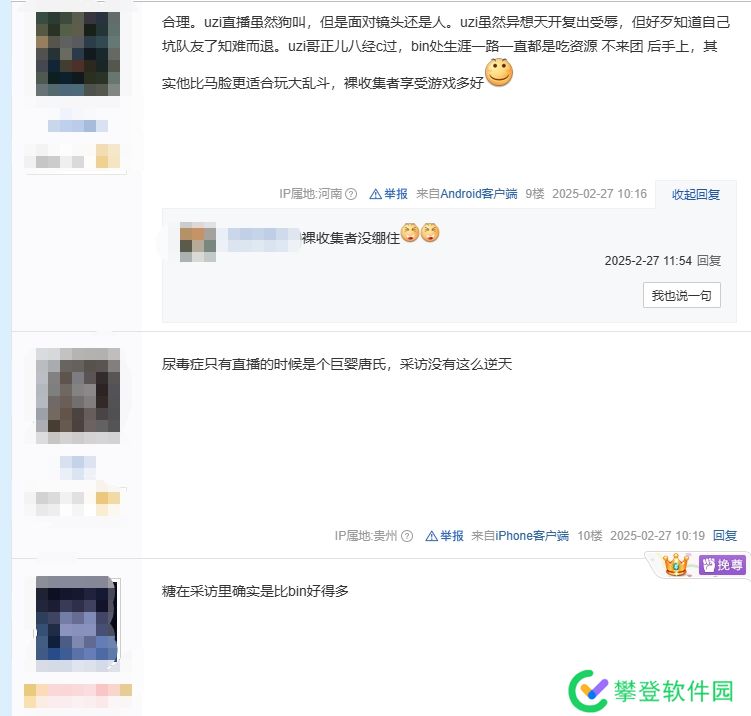Click the angry emojis in the nested reply

tap(420, 233)
